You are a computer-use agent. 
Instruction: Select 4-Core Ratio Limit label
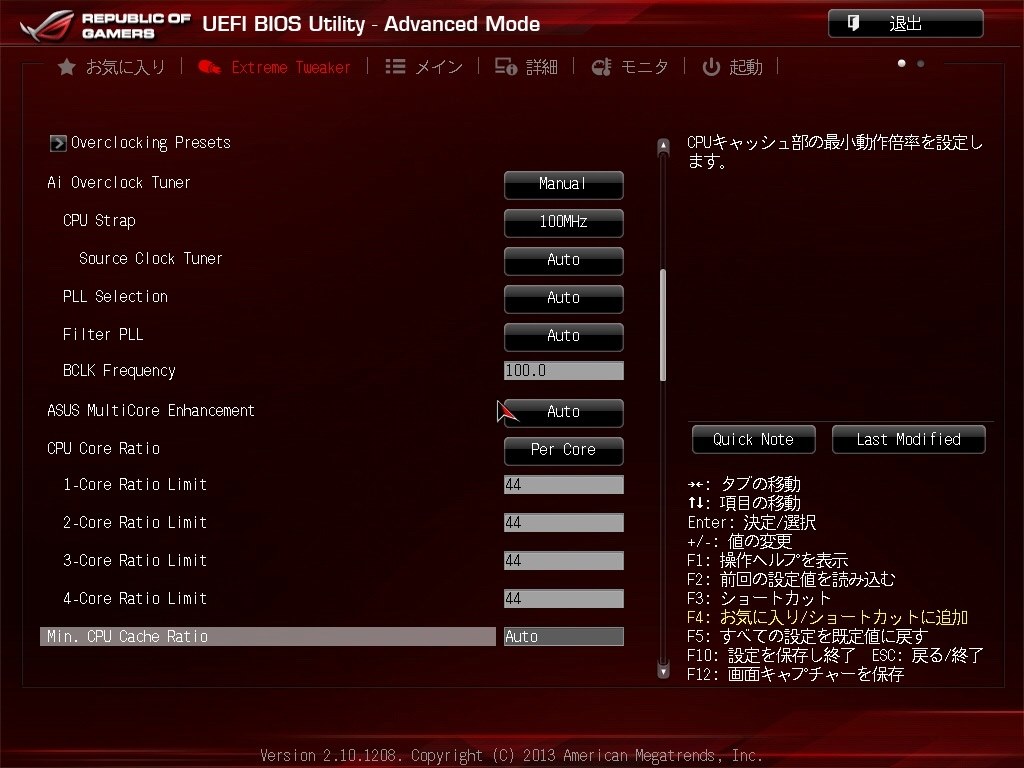click(135, 598)
